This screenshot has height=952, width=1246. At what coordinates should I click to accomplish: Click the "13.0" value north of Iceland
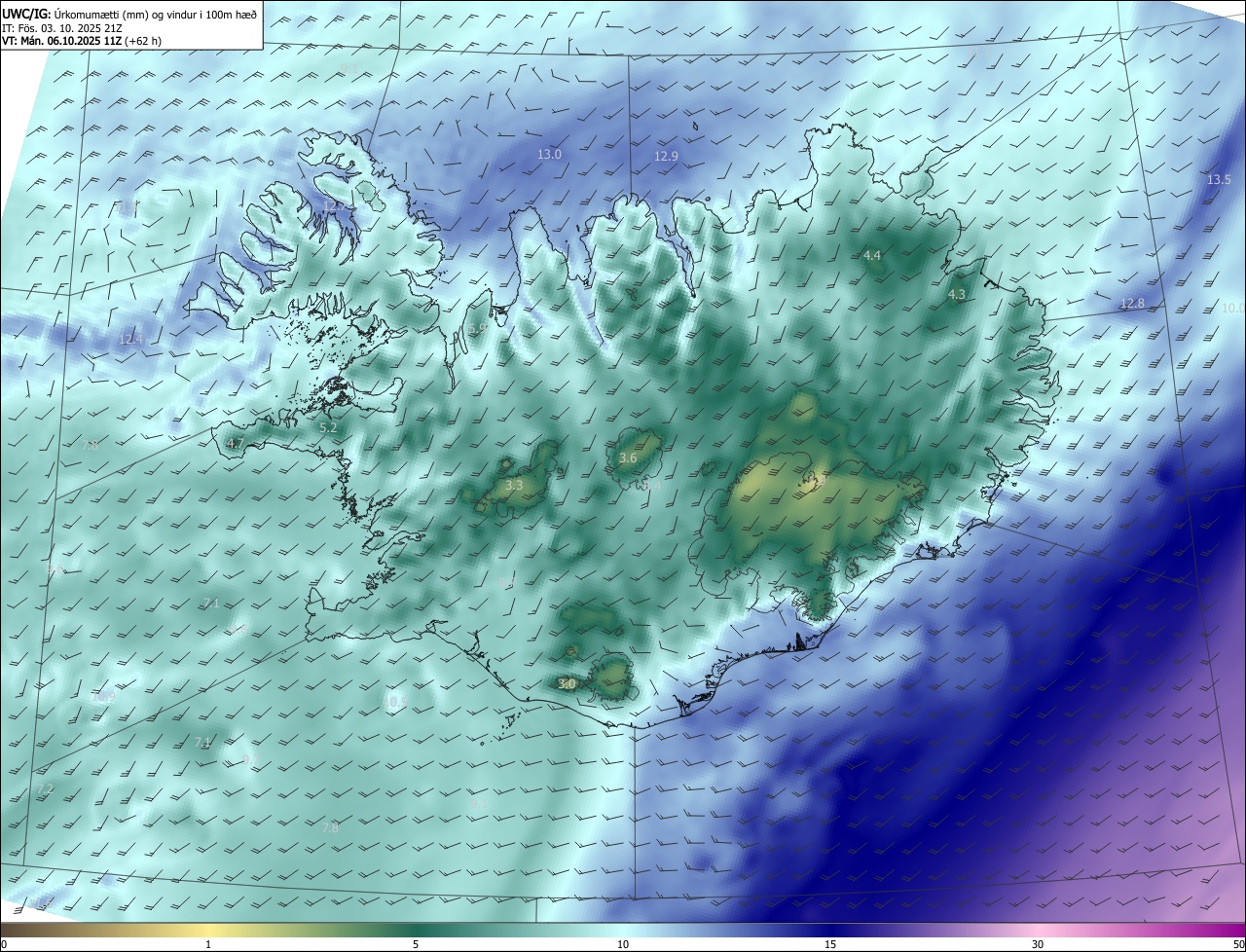click(x=549, y=155)
